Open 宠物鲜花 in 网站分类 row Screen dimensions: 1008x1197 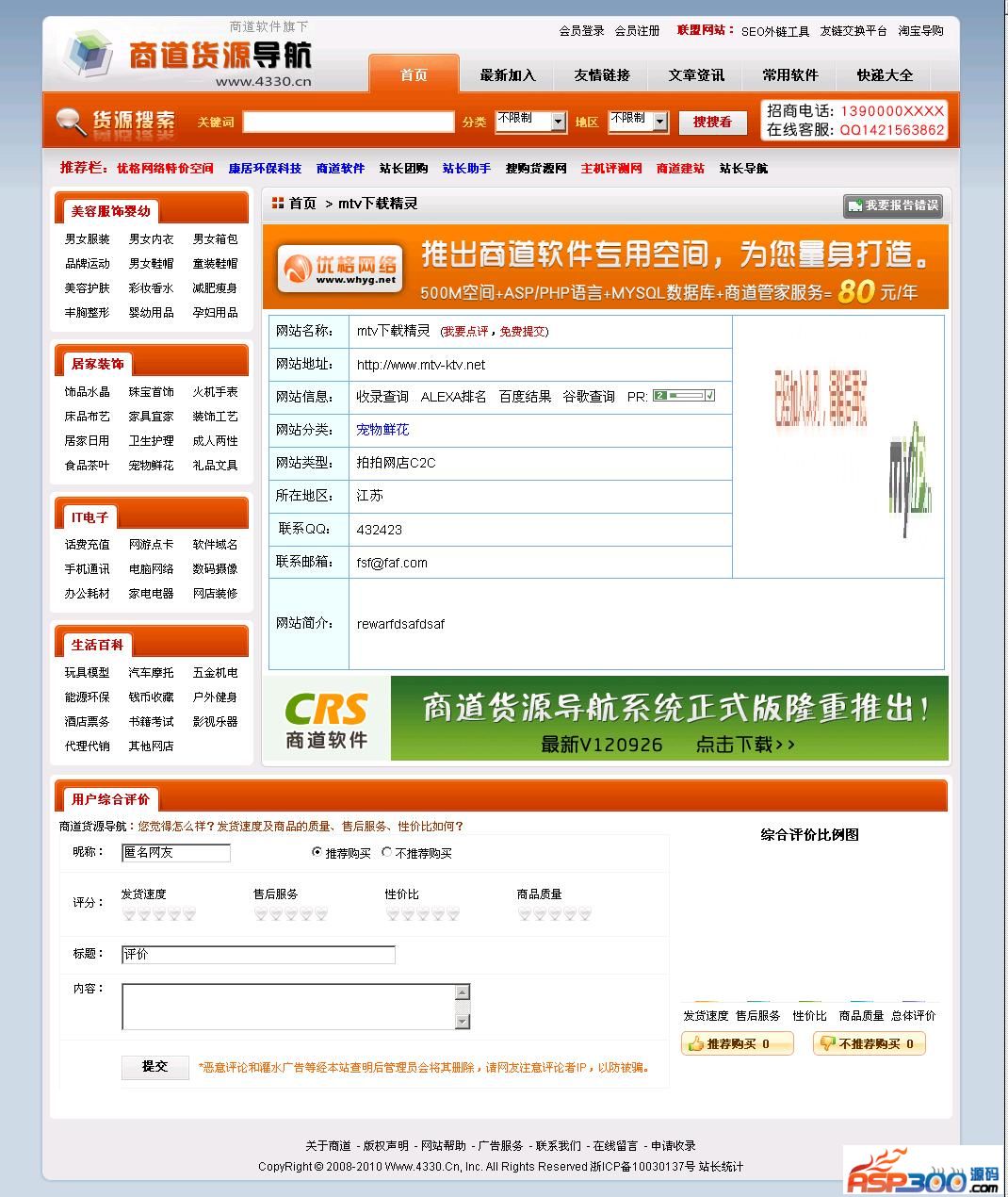click(382, 430)
